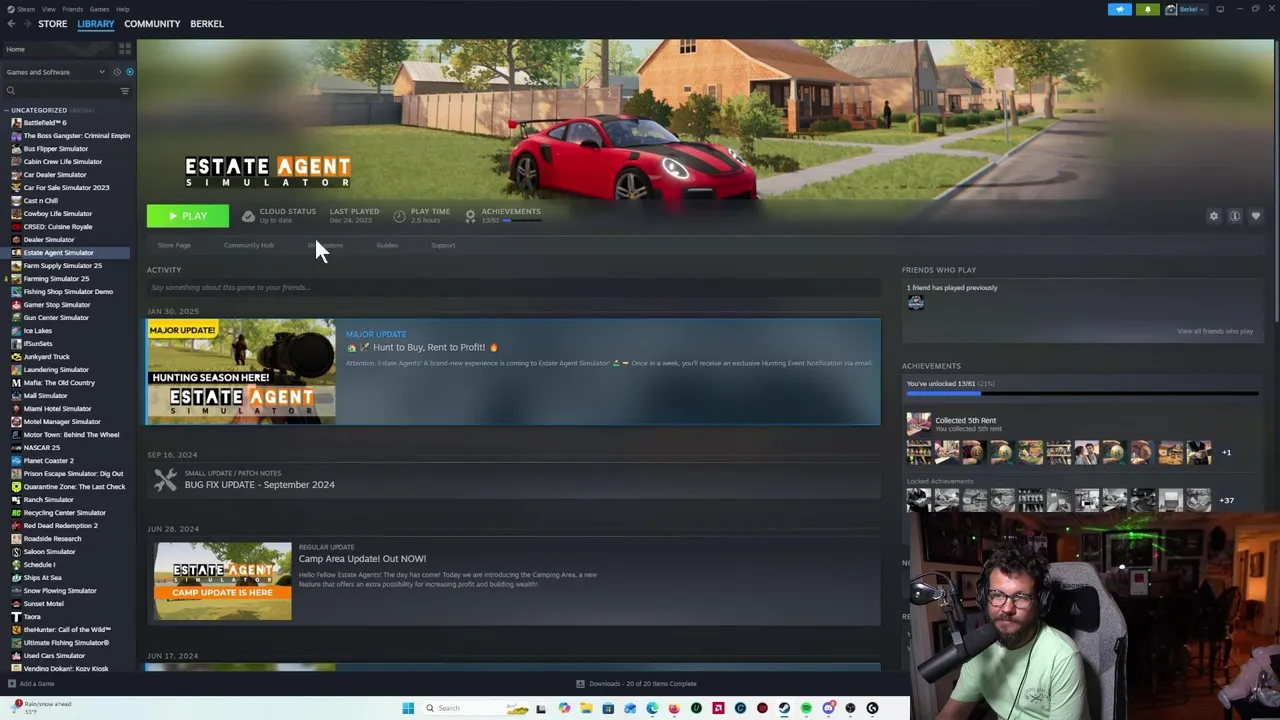Open the green notifications bell
1280x720 pixels.
pyautogui.click(x=1148, y=9)
